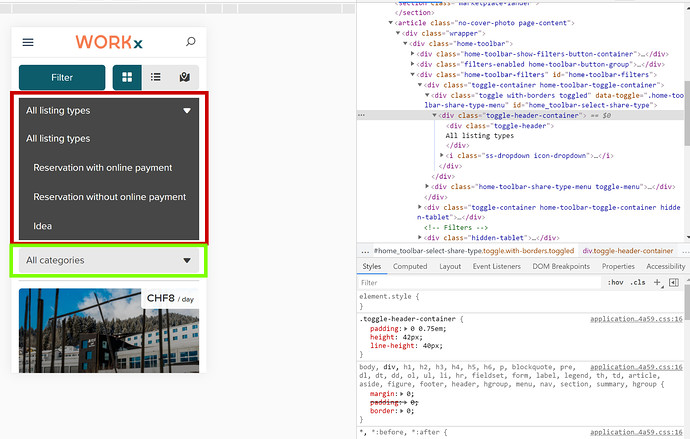
Task: Collapse the div home-toolbar node
Action: coord(405,44)
